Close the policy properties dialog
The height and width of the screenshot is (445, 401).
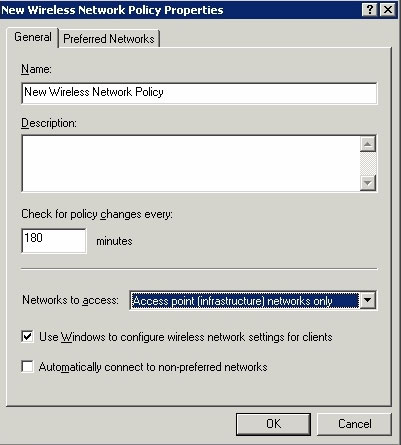click(388, 10)
